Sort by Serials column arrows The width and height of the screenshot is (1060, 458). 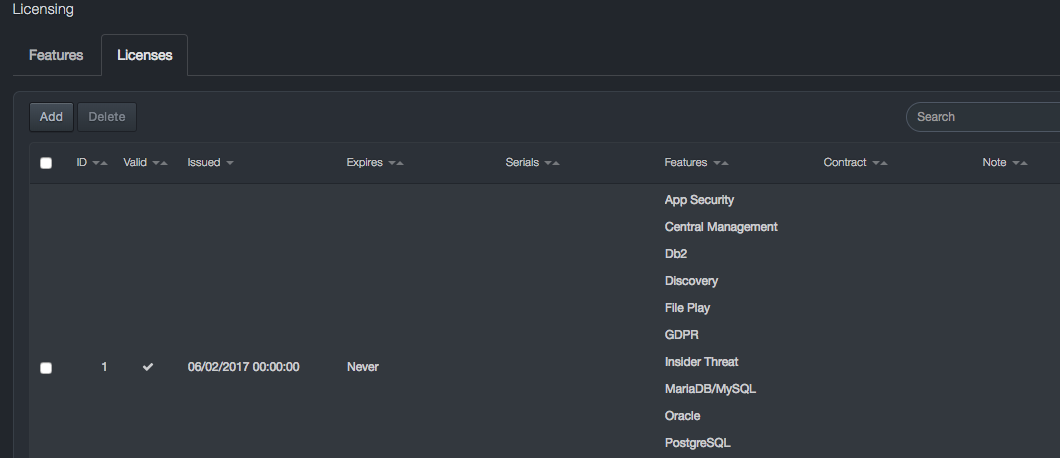[551, 163]
